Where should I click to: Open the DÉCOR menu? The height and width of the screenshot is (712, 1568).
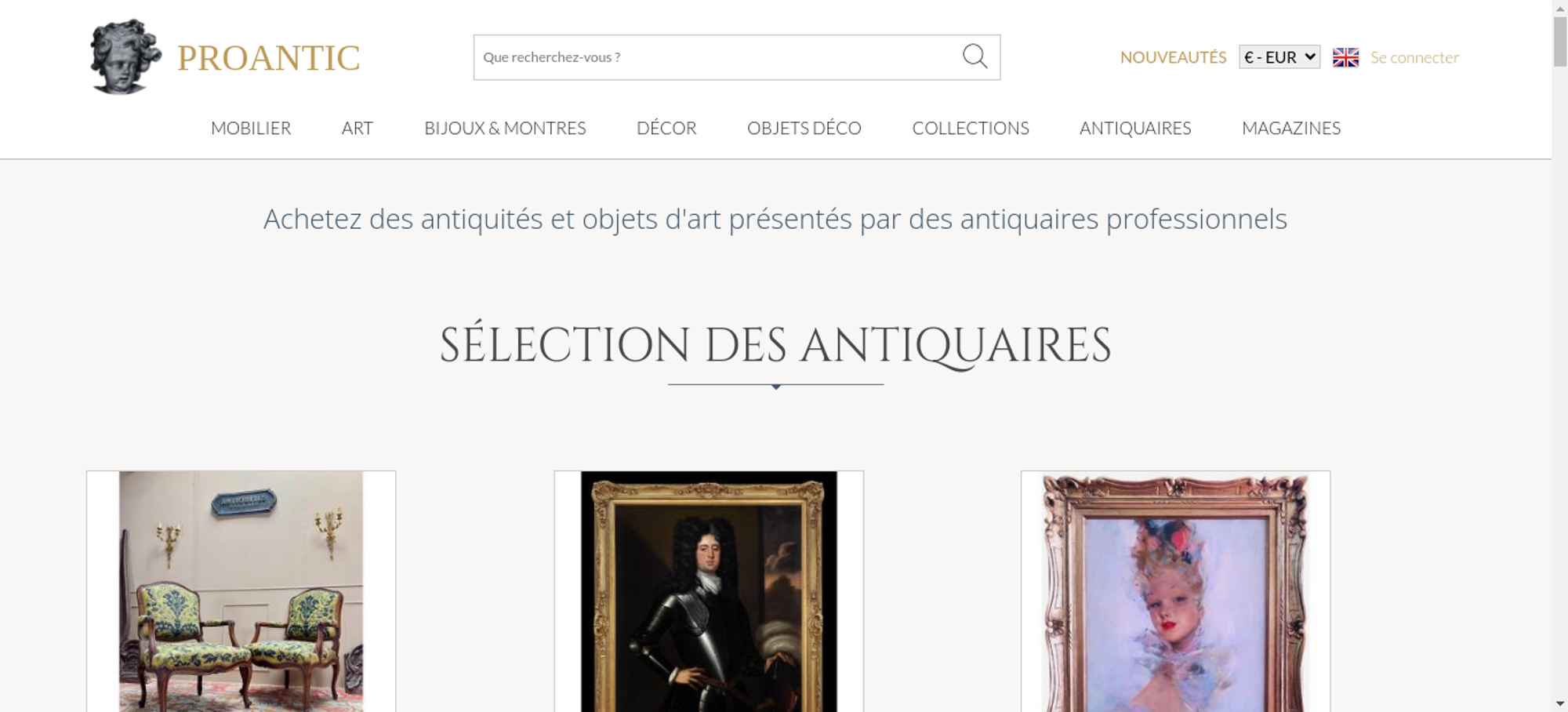pyautogui.click(x=666, y=128)
